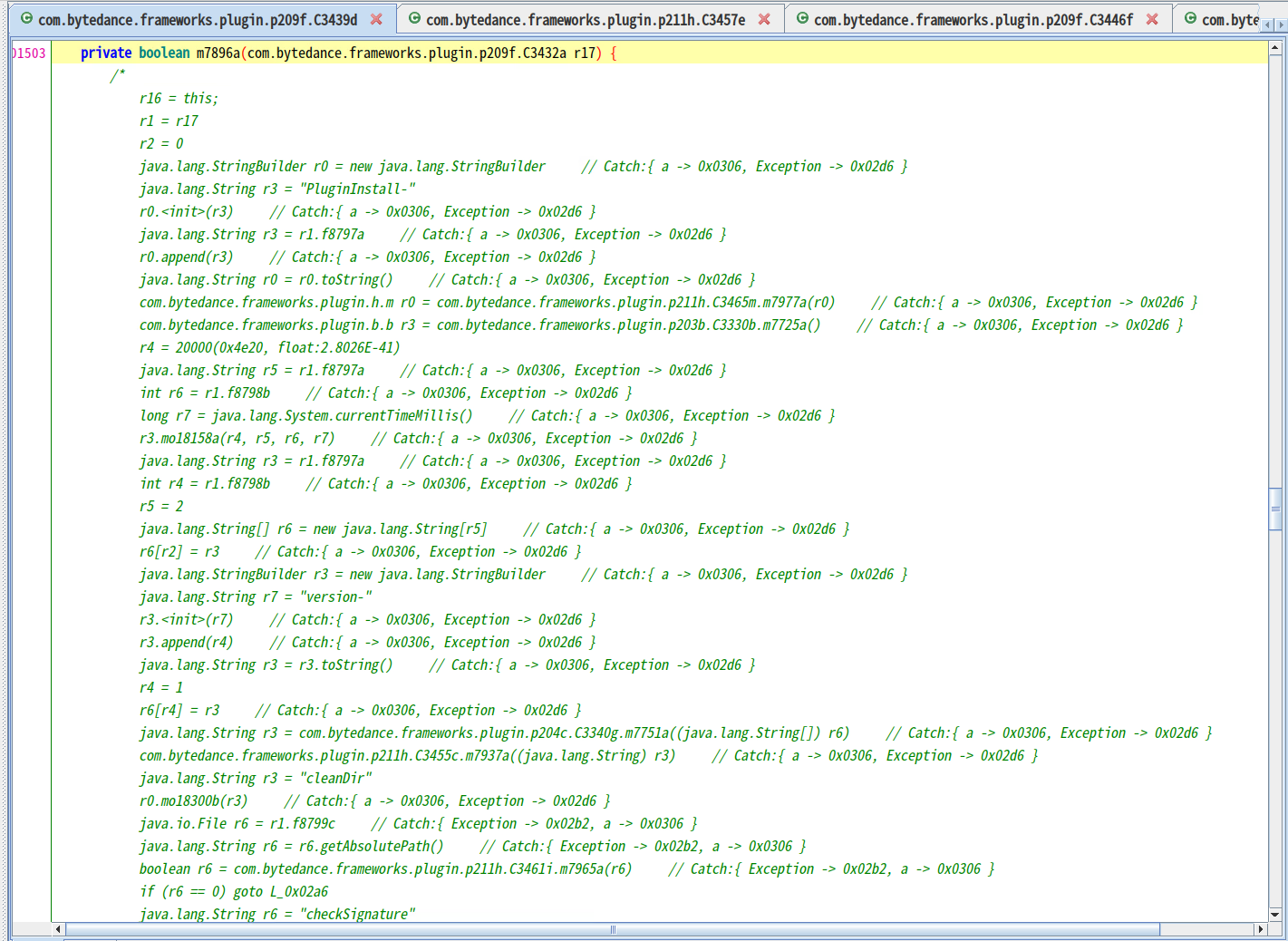Click the m7896a method name in signature

(218, 53)
